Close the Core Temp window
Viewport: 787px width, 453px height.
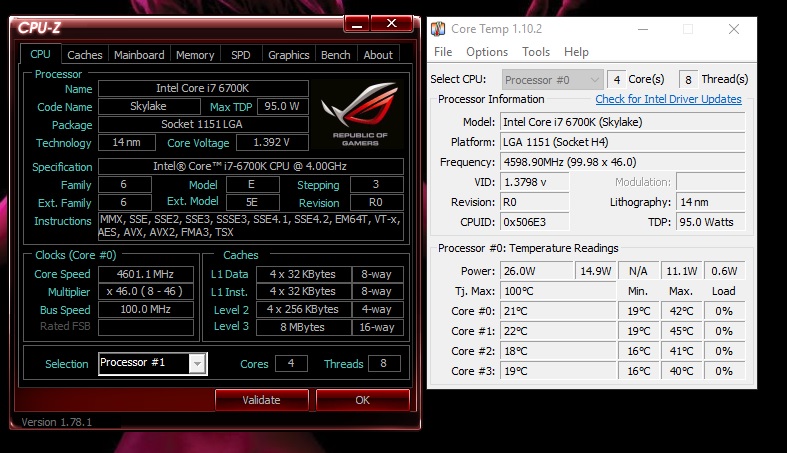[734, 29]
